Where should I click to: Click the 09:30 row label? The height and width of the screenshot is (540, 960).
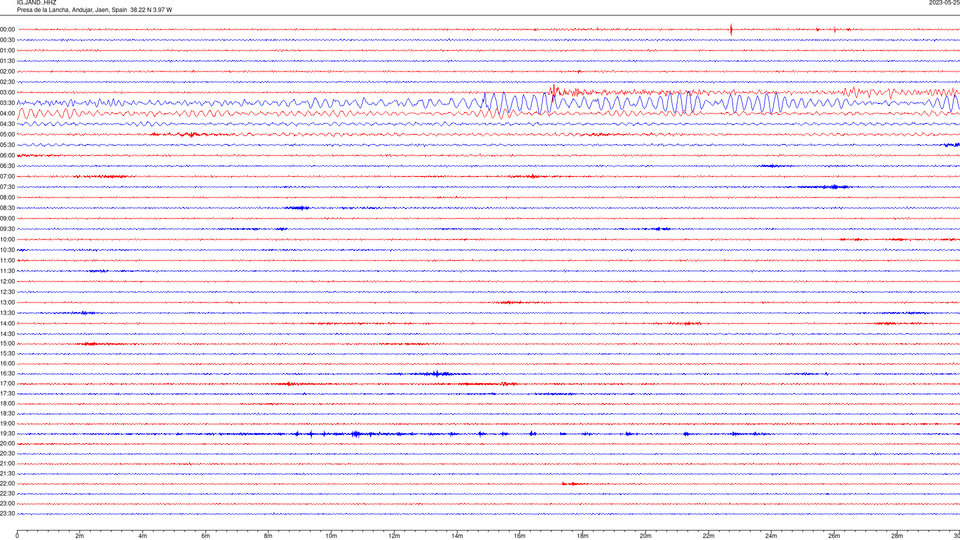(7, 229)
